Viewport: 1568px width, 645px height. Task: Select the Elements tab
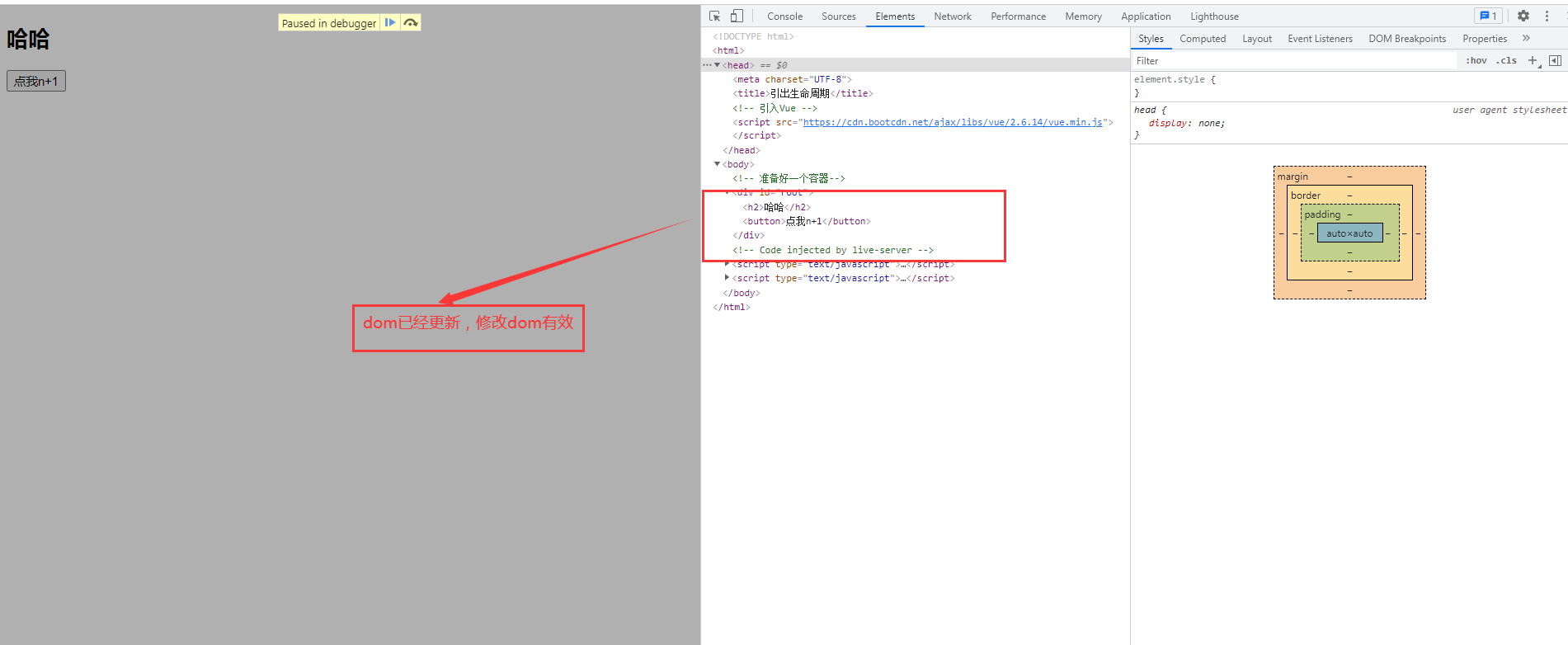coord(895,16)
